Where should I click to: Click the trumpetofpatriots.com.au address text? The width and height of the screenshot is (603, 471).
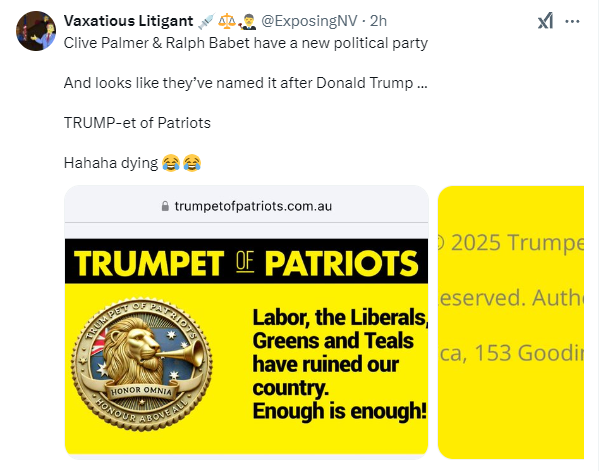[253, 206]
